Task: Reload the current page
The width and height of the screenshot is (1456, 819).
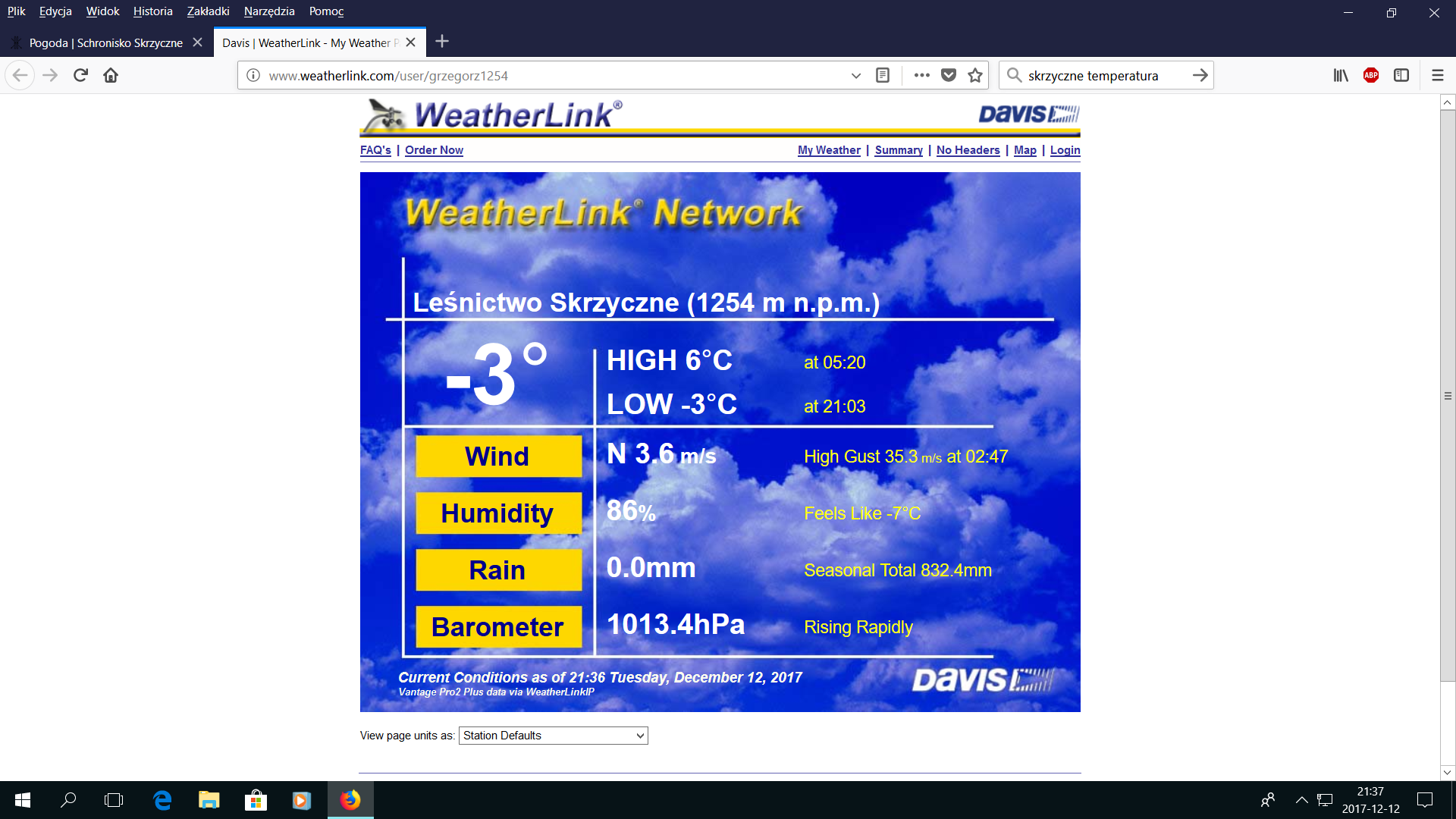Action: pyautogui.click(x=81, y=75)
